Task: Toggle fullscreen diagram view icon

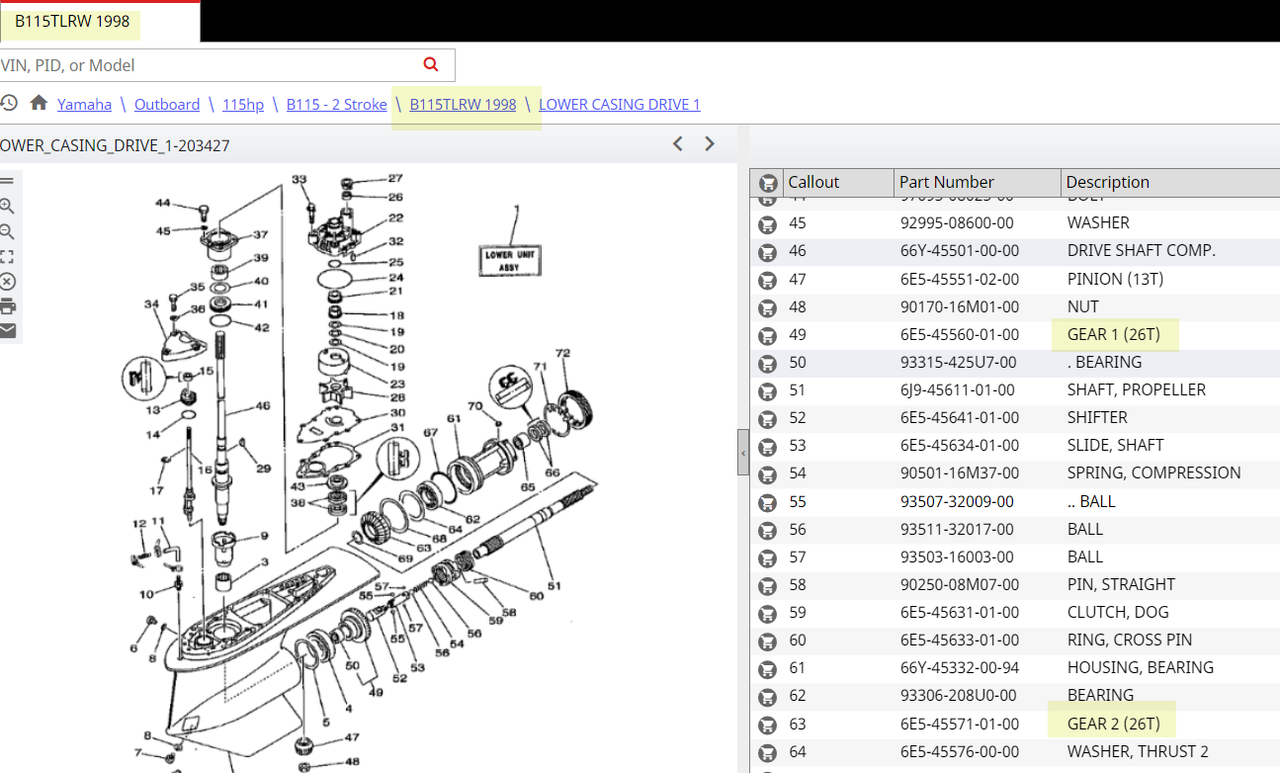Action: (7, 256)
